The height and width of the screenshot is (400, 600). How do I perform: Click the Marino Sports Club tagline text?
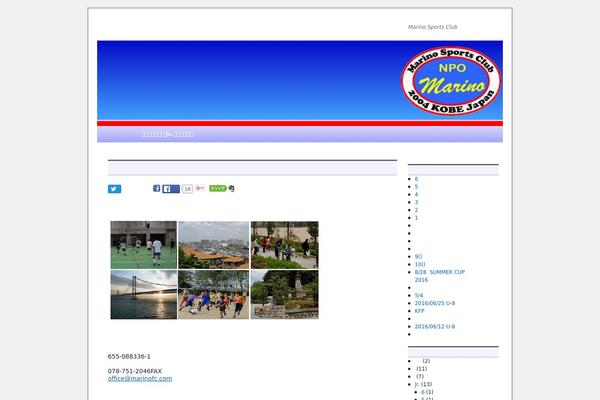tap(432, 27)
